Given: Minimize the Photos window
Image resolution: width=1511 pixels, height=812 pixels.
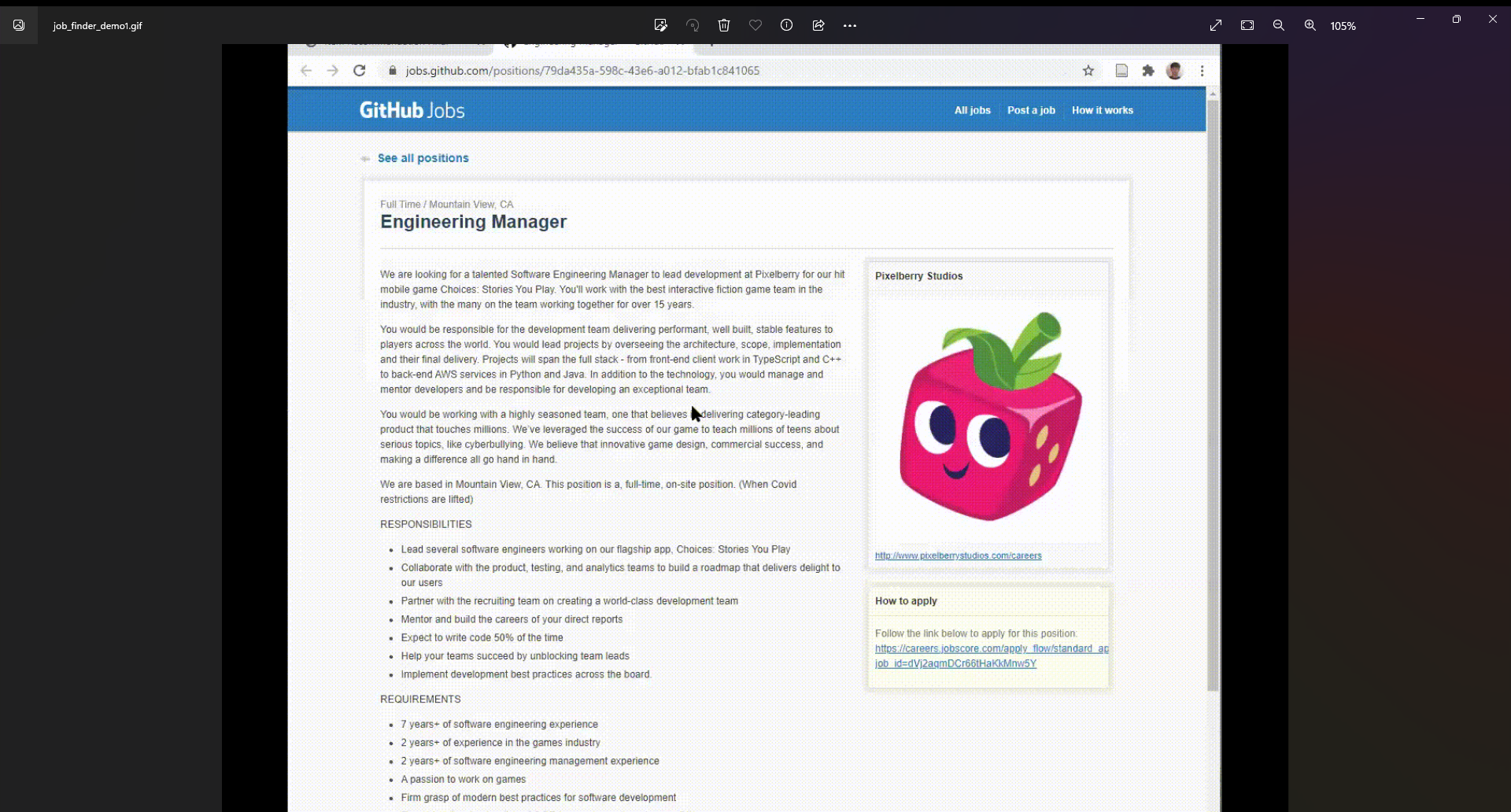Looking at the screenshot, I should click(1420, 19).
